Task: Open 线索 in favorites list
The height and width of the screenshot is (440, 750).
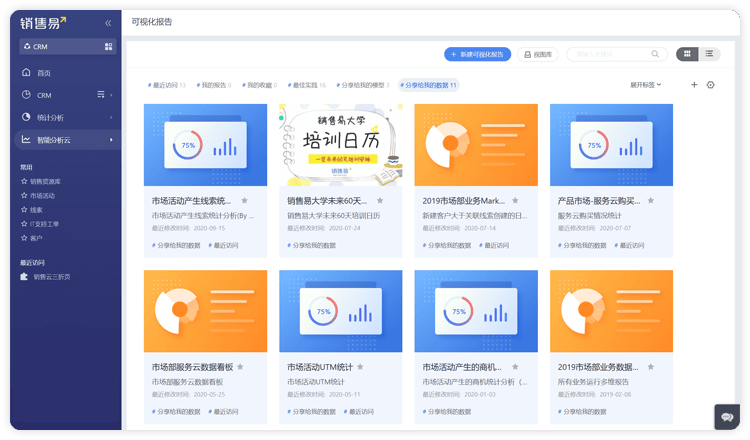Action: 36,209
